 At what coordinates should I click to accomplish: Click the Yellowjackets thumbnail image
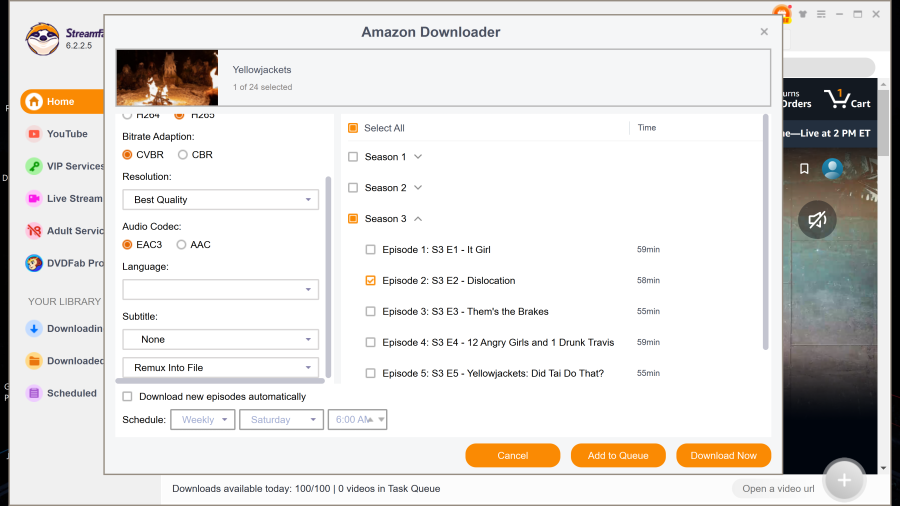click(x=167, y=77)
